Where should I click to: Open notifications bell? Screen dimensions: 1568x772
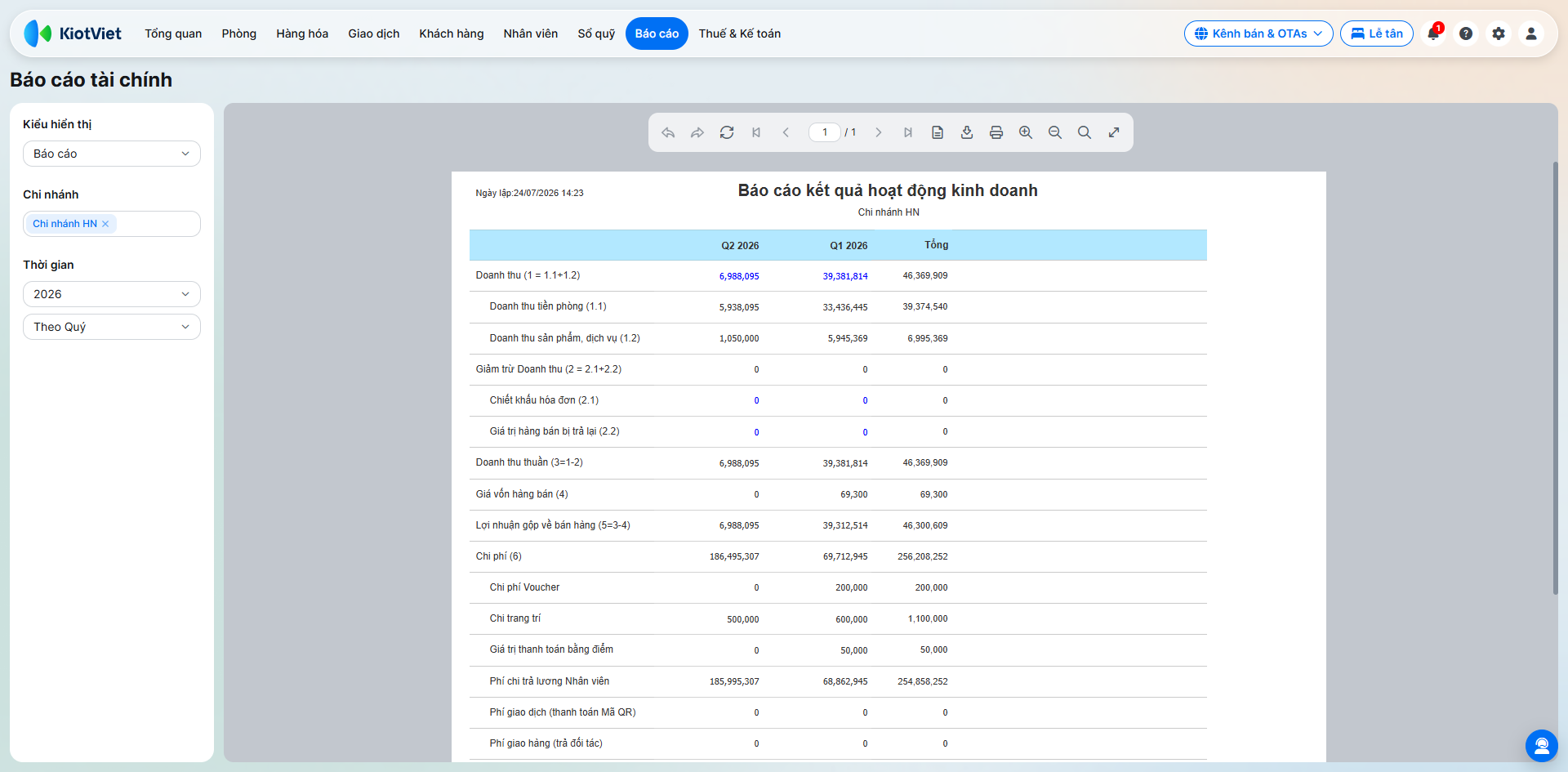coord(1433,33)
